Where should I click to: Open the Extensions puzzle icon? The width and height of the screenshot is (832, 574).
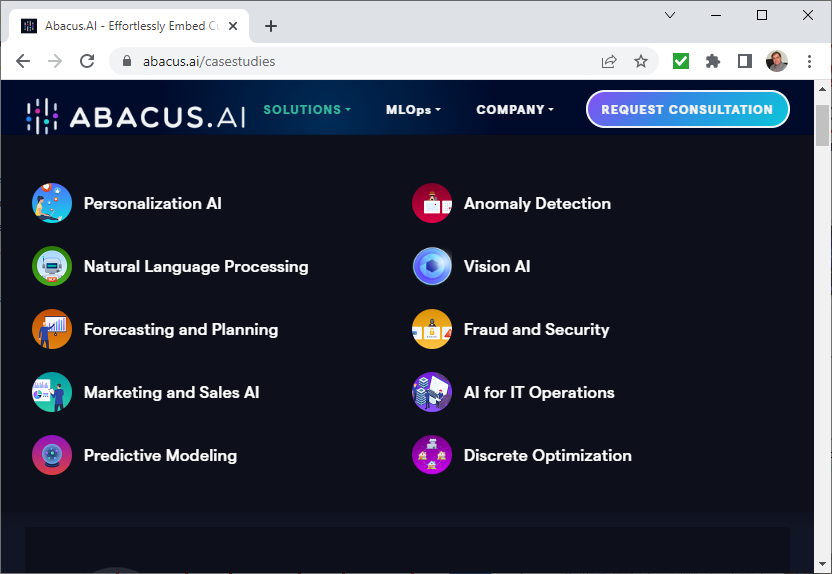tap(713, 62)
